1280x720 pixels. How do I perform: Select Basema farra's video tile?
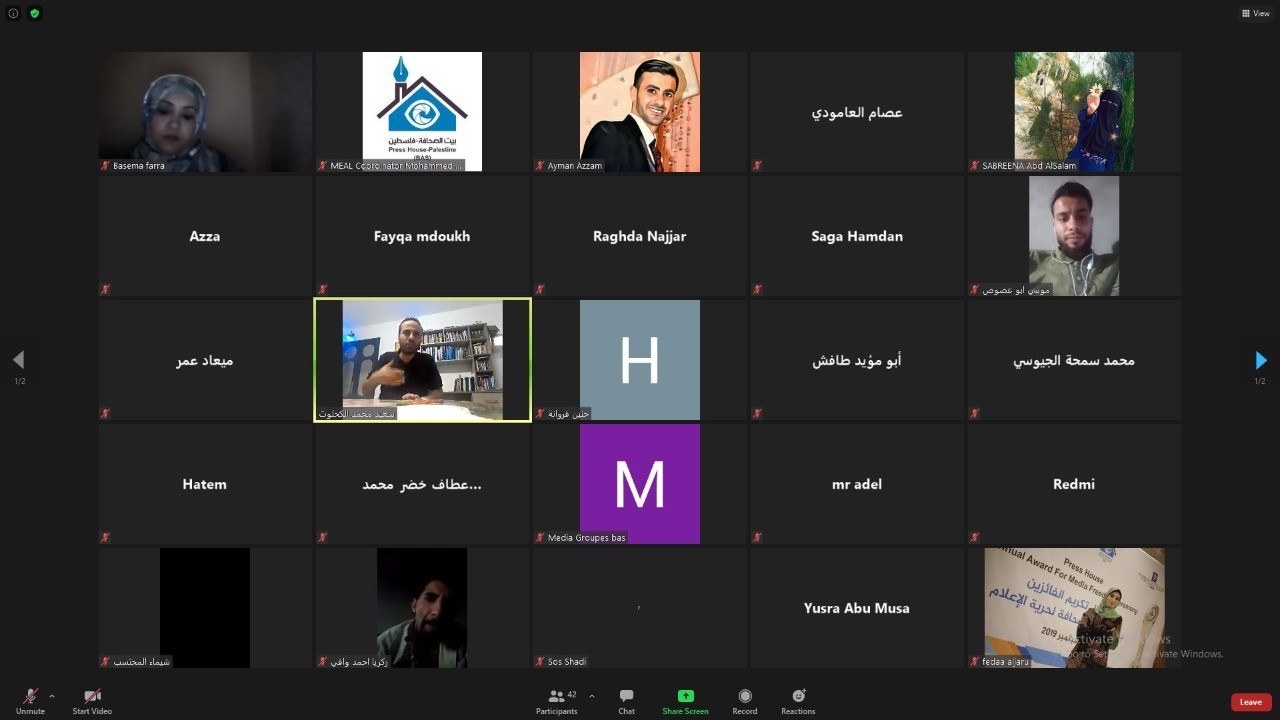(x=205, y=112)
